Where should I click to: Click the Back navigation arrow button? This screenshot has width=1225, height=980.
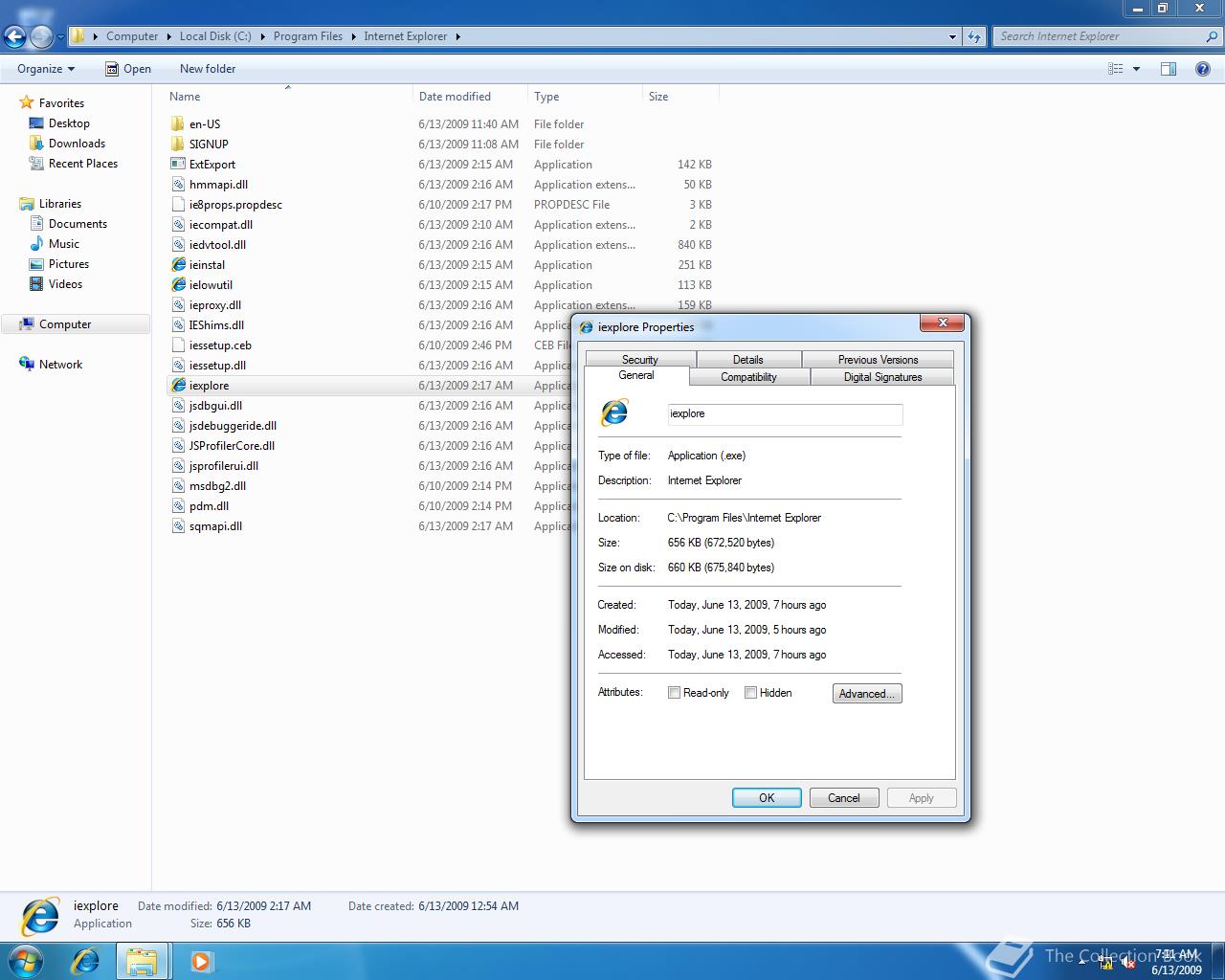(x=14, y=36)
